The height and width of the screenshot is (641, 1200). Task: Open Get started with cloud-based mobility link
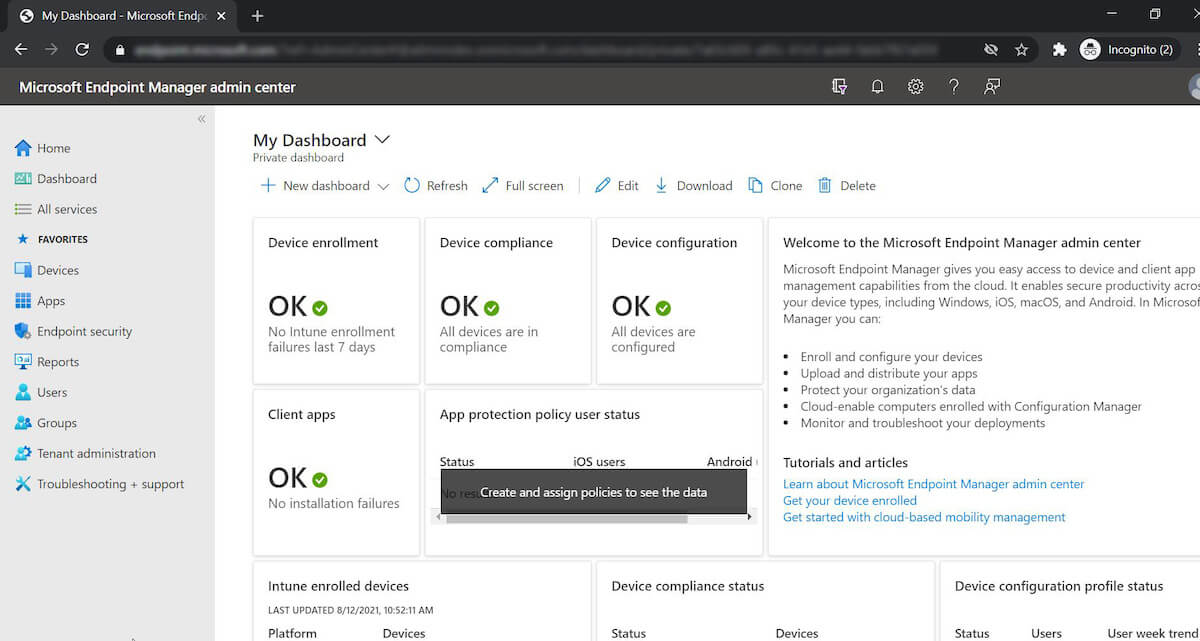point(924,517)
